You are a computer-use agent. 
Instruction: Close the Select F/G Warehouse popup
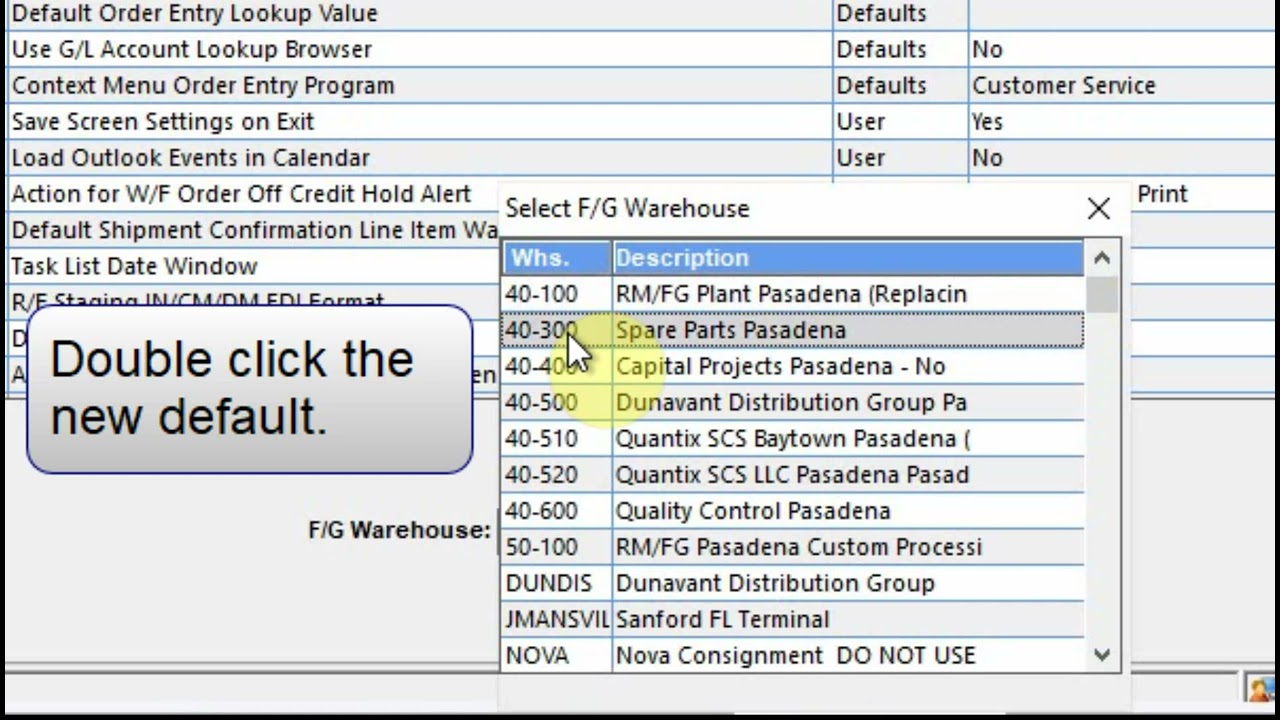[1098, 208]
